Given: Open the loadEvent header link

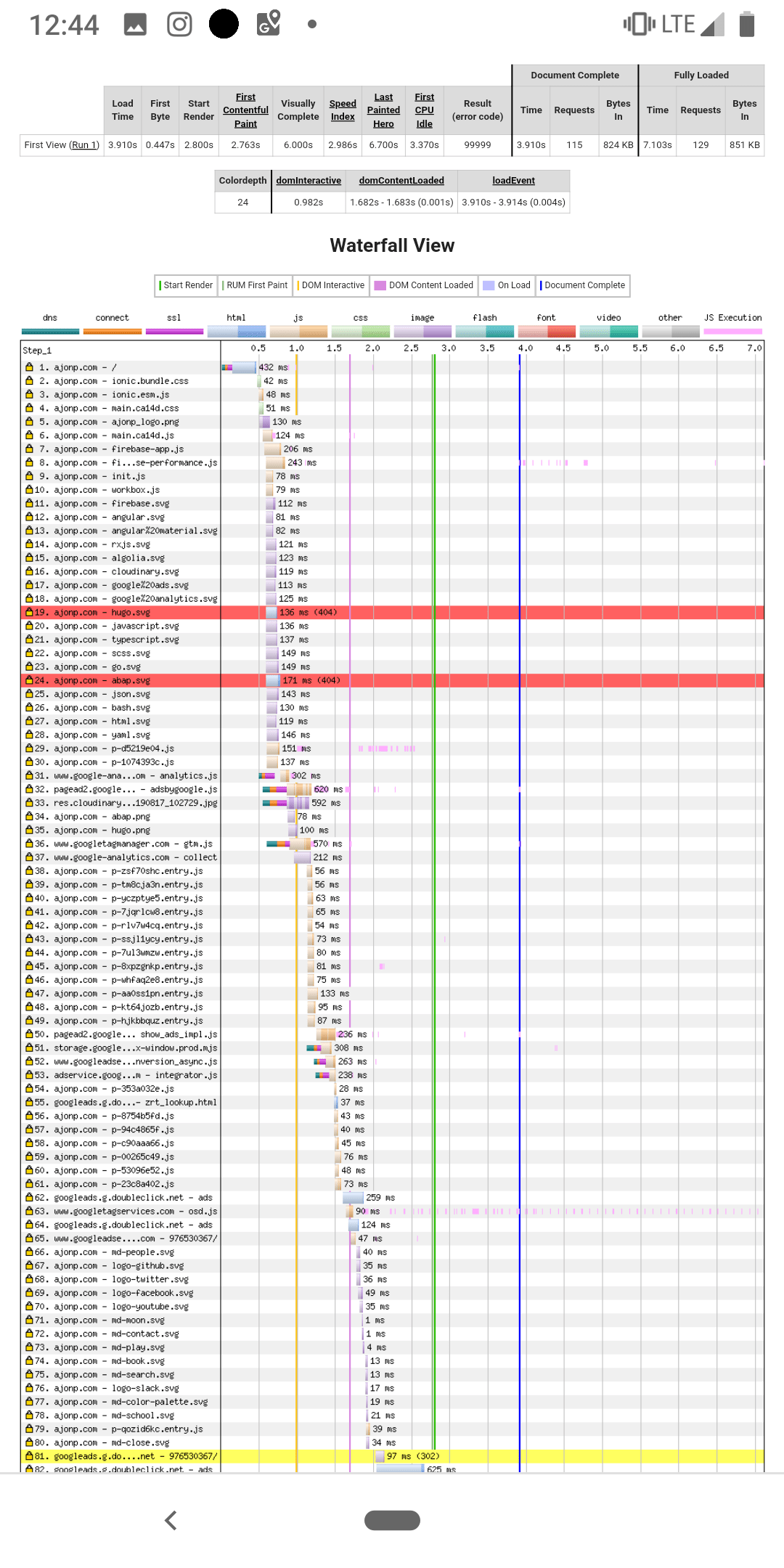Looking at the screenshot, I should pos(513,181).
